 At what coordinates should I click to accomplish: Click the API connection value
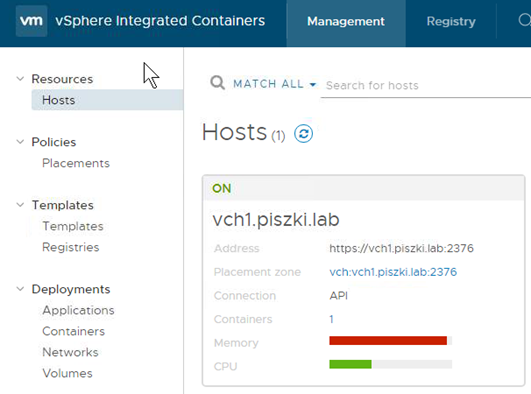(338, 296)
